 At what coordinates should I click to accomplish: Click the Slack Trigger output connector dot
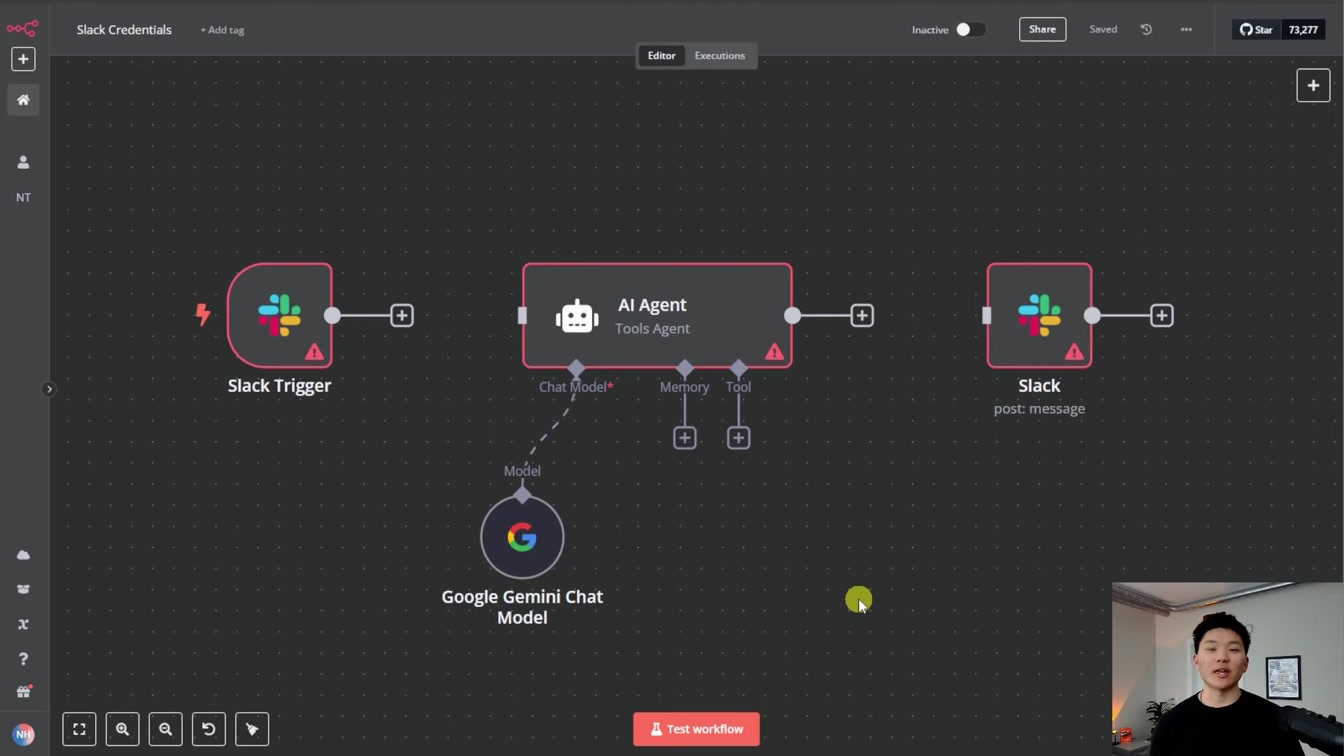(332, 316)
